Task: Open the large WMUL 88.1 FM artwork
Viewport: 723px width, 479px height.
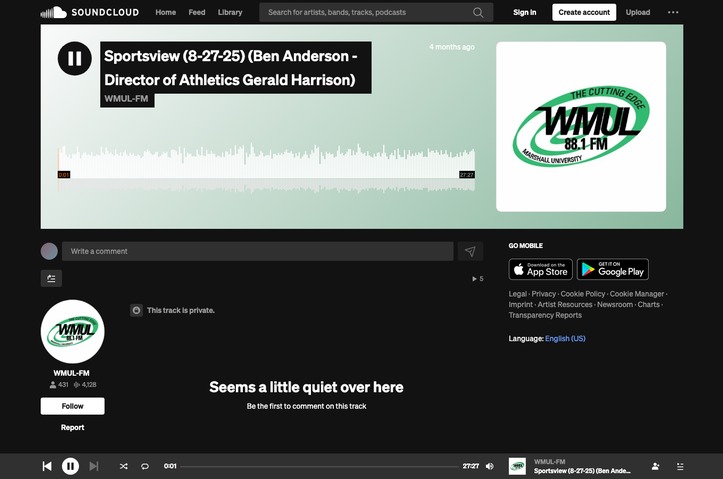Action: tap(581, 127)
